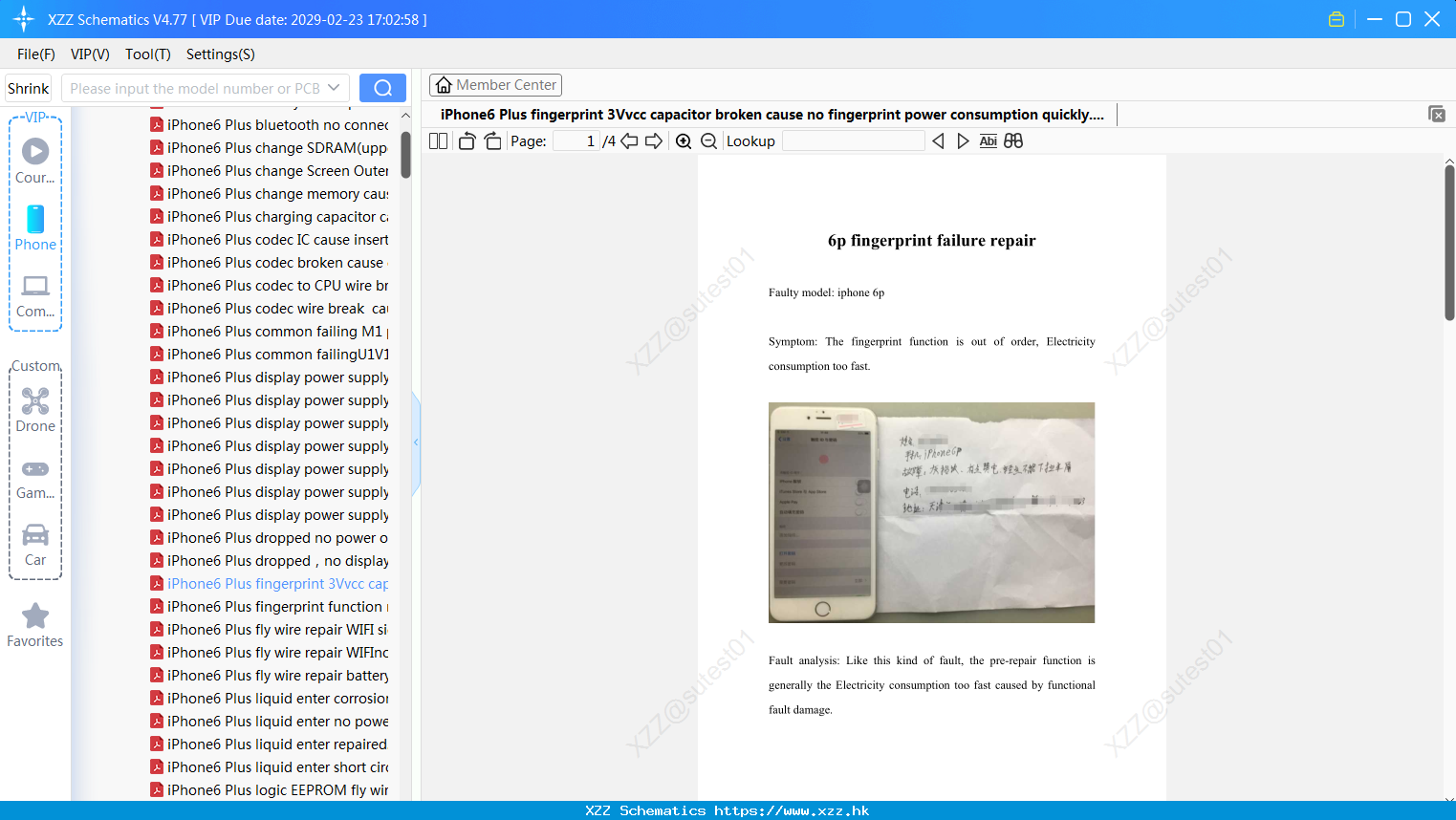This screenshot has height=820, width=1456.
Task: Open the Tool(T) menu
Action: coord(148,54)
